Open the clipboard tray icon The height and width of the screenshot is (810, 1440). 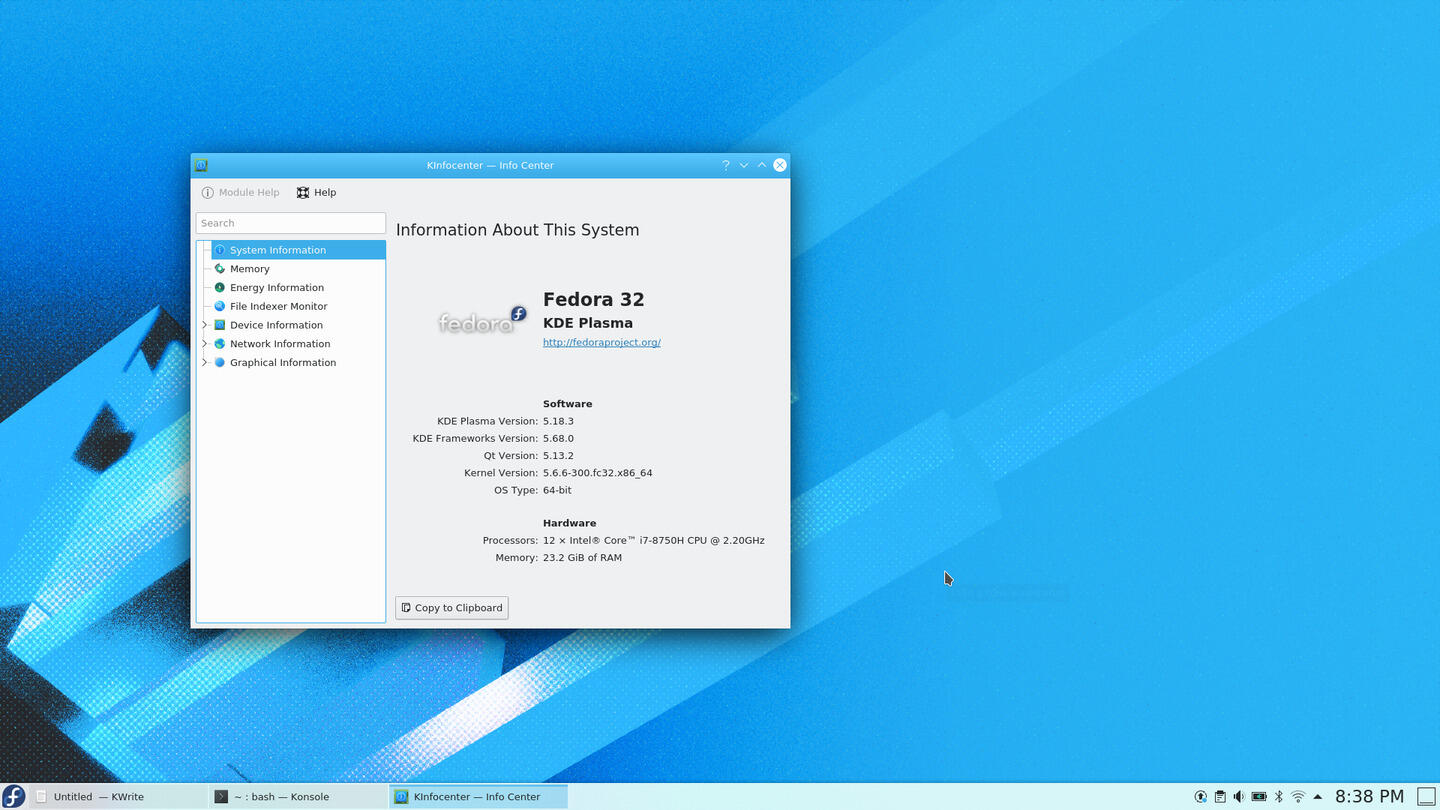1220,797
